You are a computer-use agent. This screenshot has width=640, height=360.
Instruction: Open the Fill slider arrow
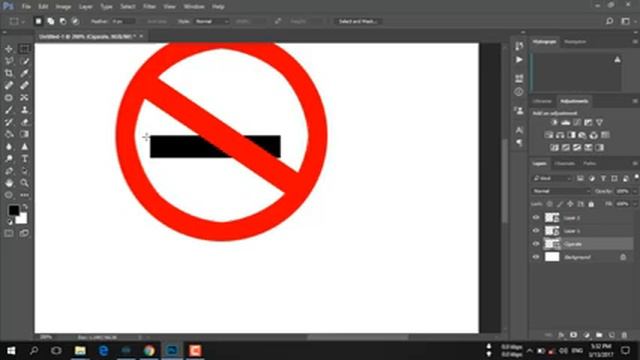[x=635, y=204]
